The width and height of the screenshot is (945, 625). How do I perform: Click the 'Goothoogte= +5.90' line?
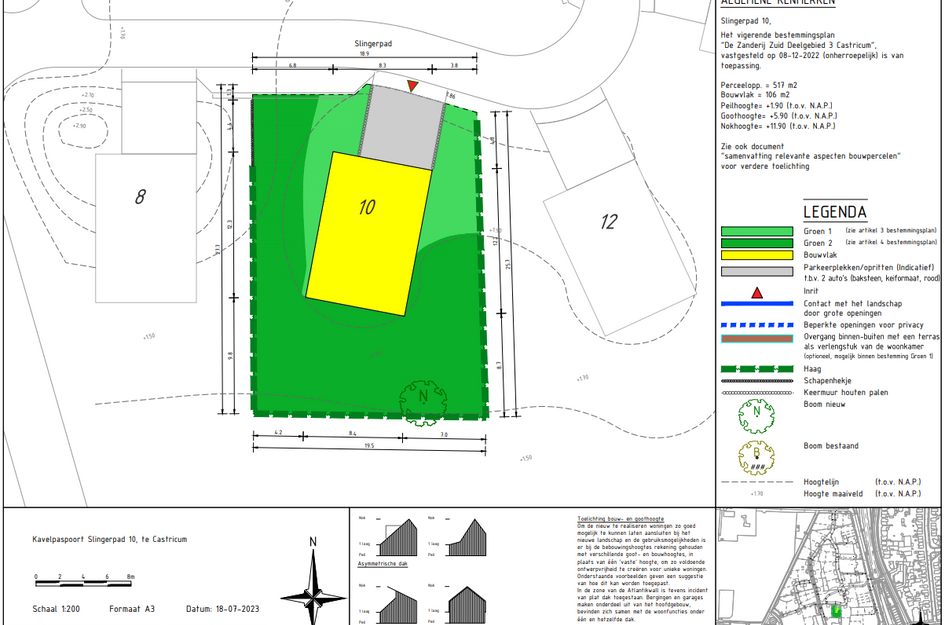tap(779, 116)
